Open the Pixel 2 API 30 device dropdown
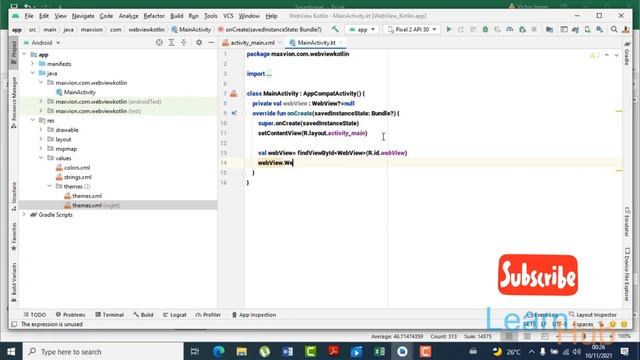 pos(412,29)
